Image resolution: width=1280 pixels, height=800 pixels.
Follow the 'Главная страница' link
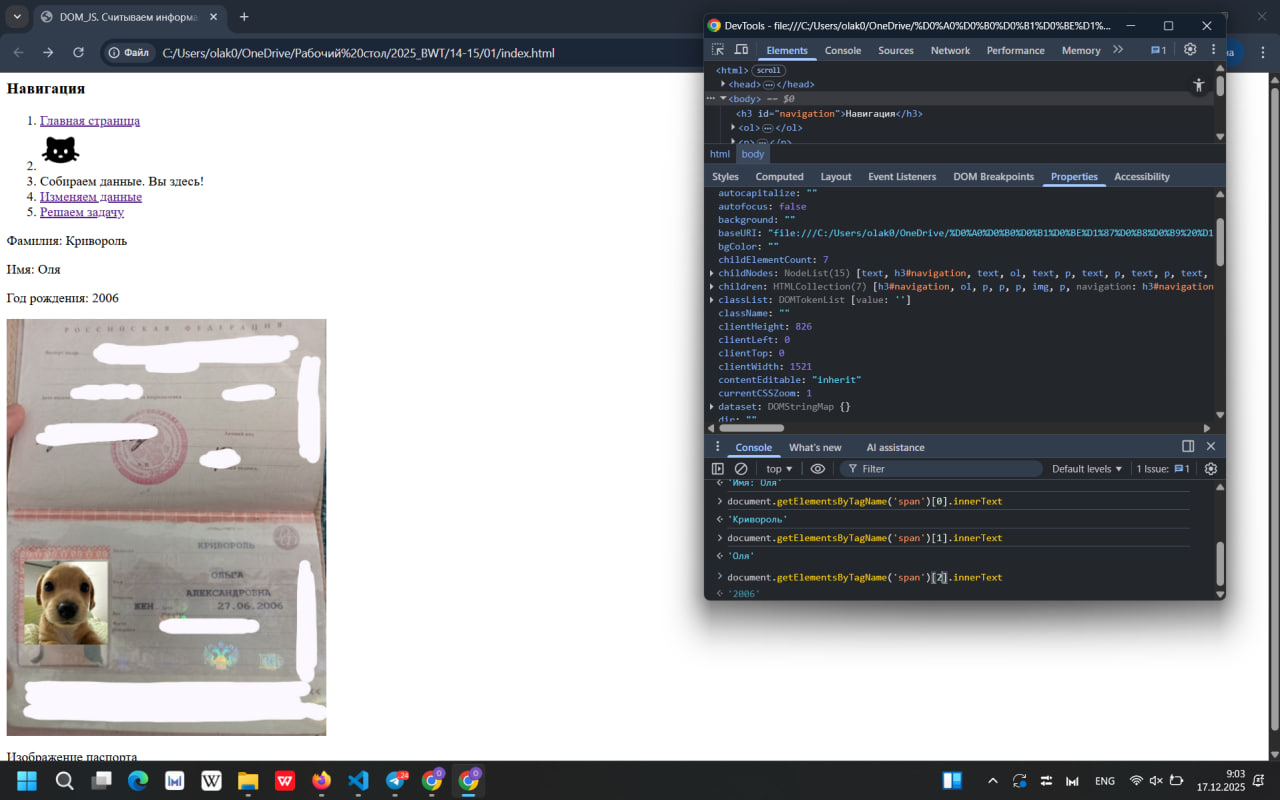coord(90,121)
